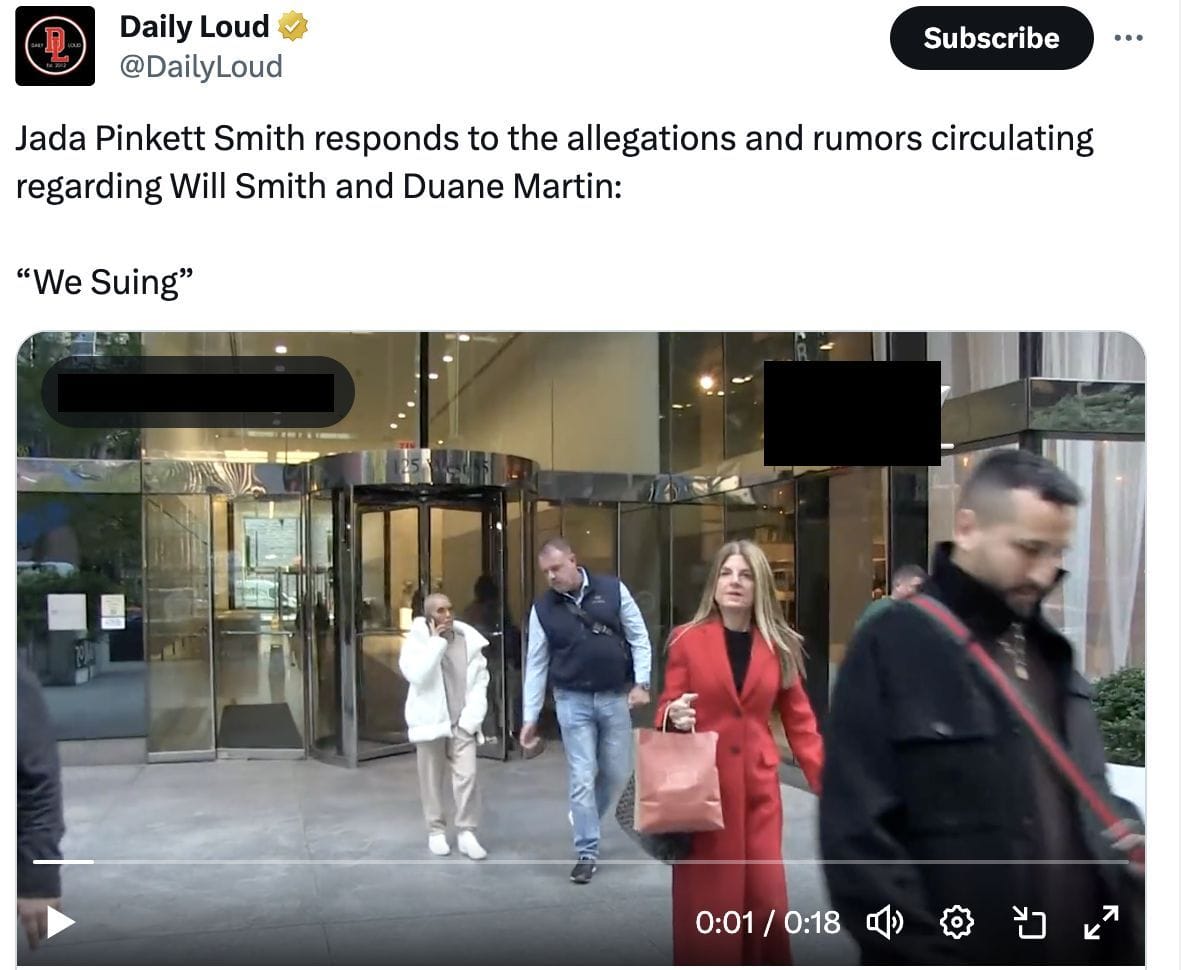Click the black redacted pill in video

(x=198, y=392)
